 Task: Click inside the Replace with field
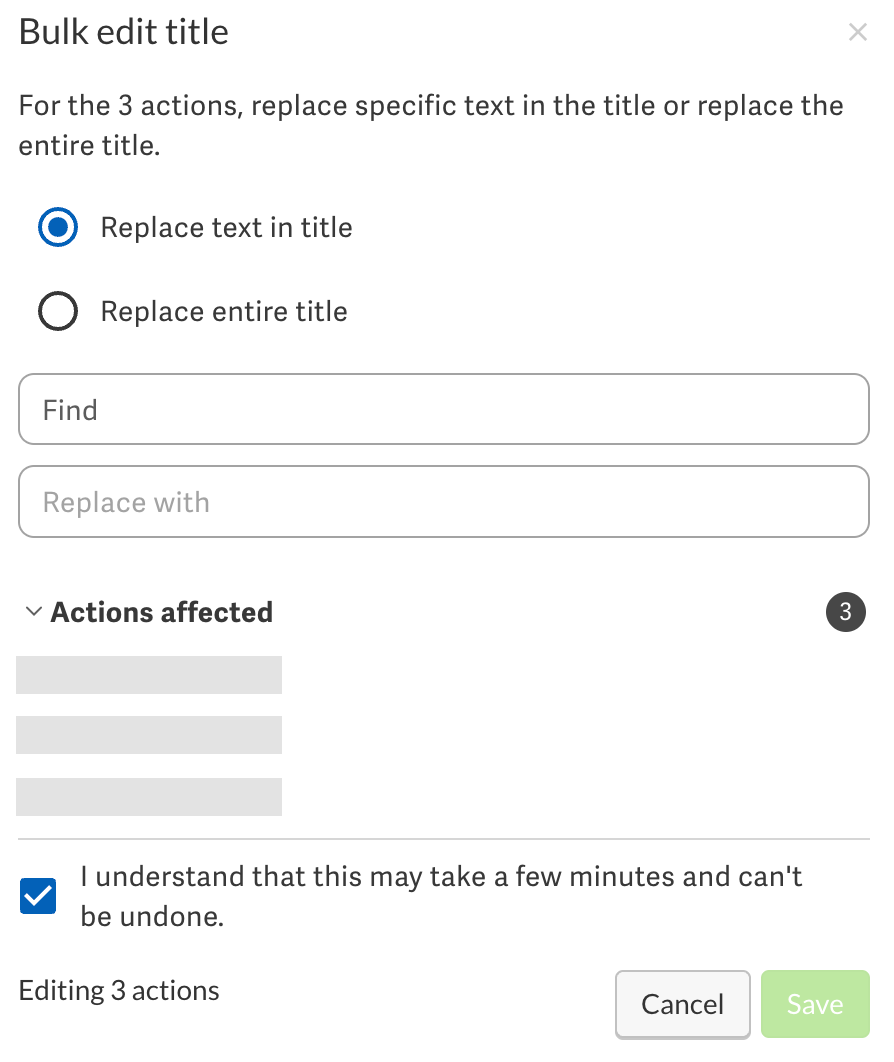[444, 501]
